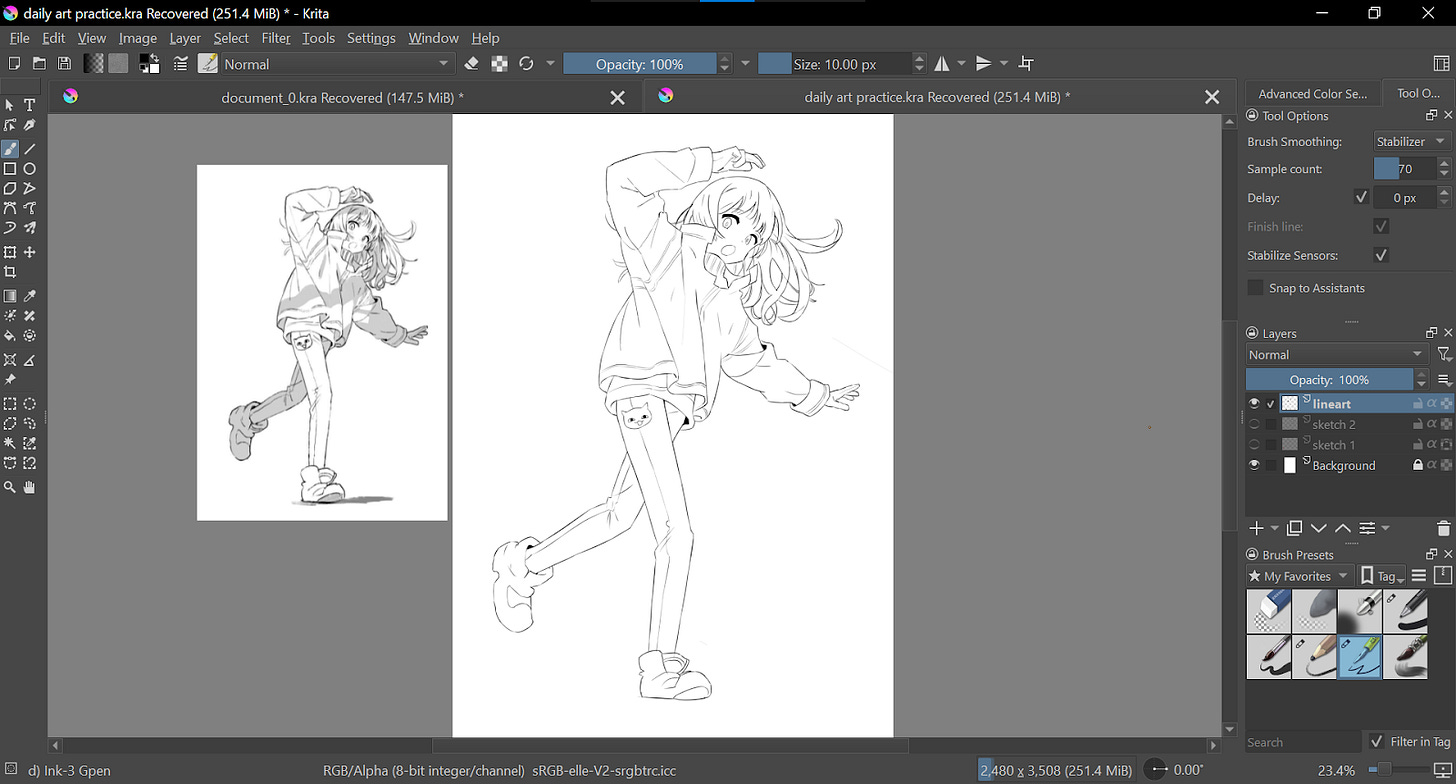Hide the lineart layer
The image size is (1456, 784).
pos(1254,404)
